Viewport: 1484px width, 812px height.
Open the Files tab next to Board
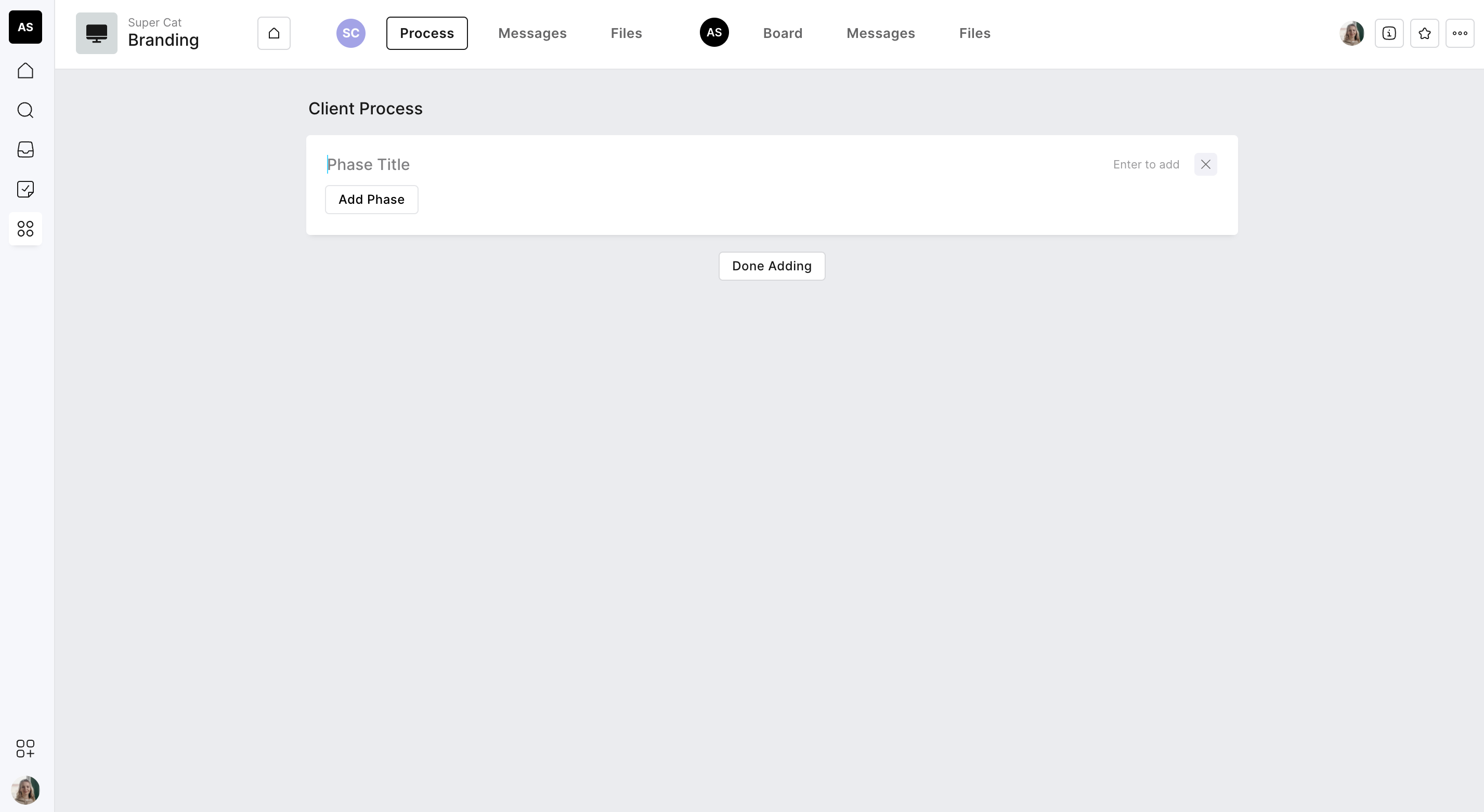[x=974, y=33]
